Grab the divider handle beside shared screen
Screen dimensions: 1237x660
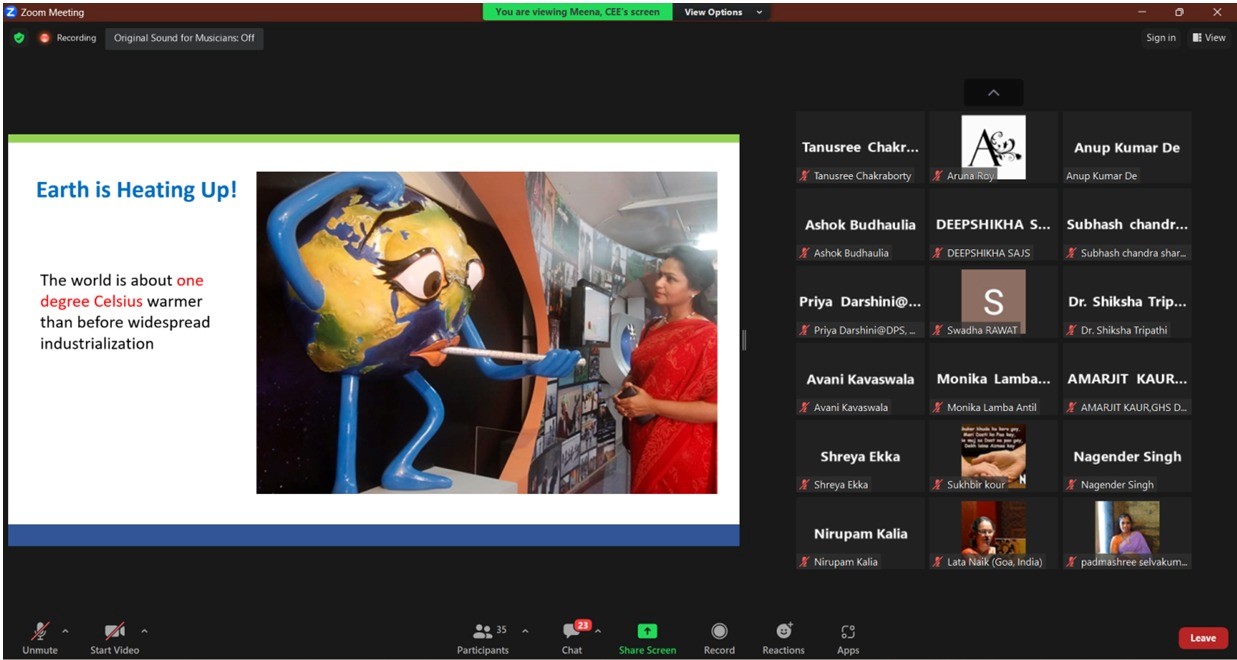click(743, 340)
